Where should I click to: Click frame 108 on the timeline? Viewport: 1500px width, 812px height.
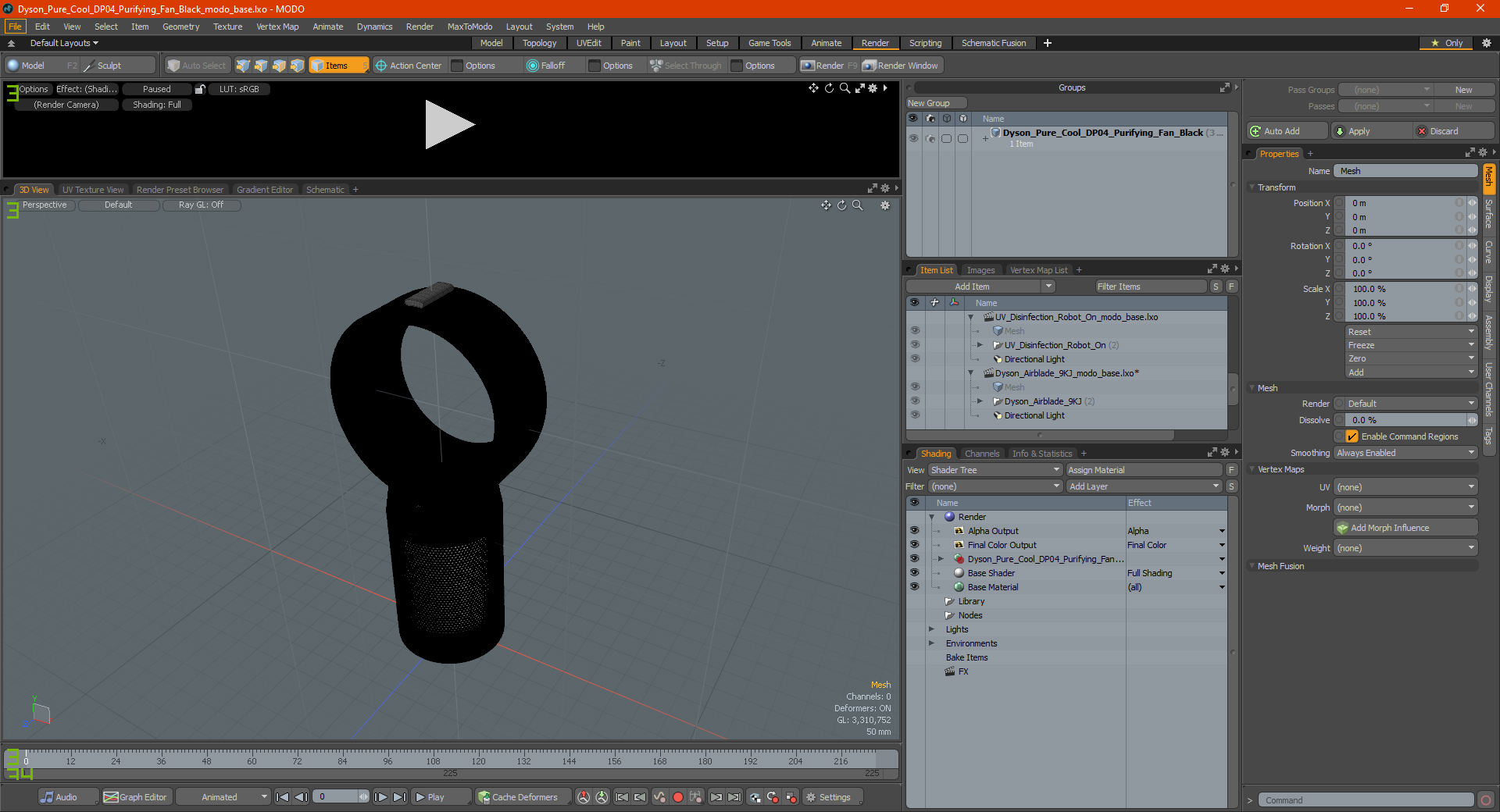pyautogui.click(x=433, y=760)
